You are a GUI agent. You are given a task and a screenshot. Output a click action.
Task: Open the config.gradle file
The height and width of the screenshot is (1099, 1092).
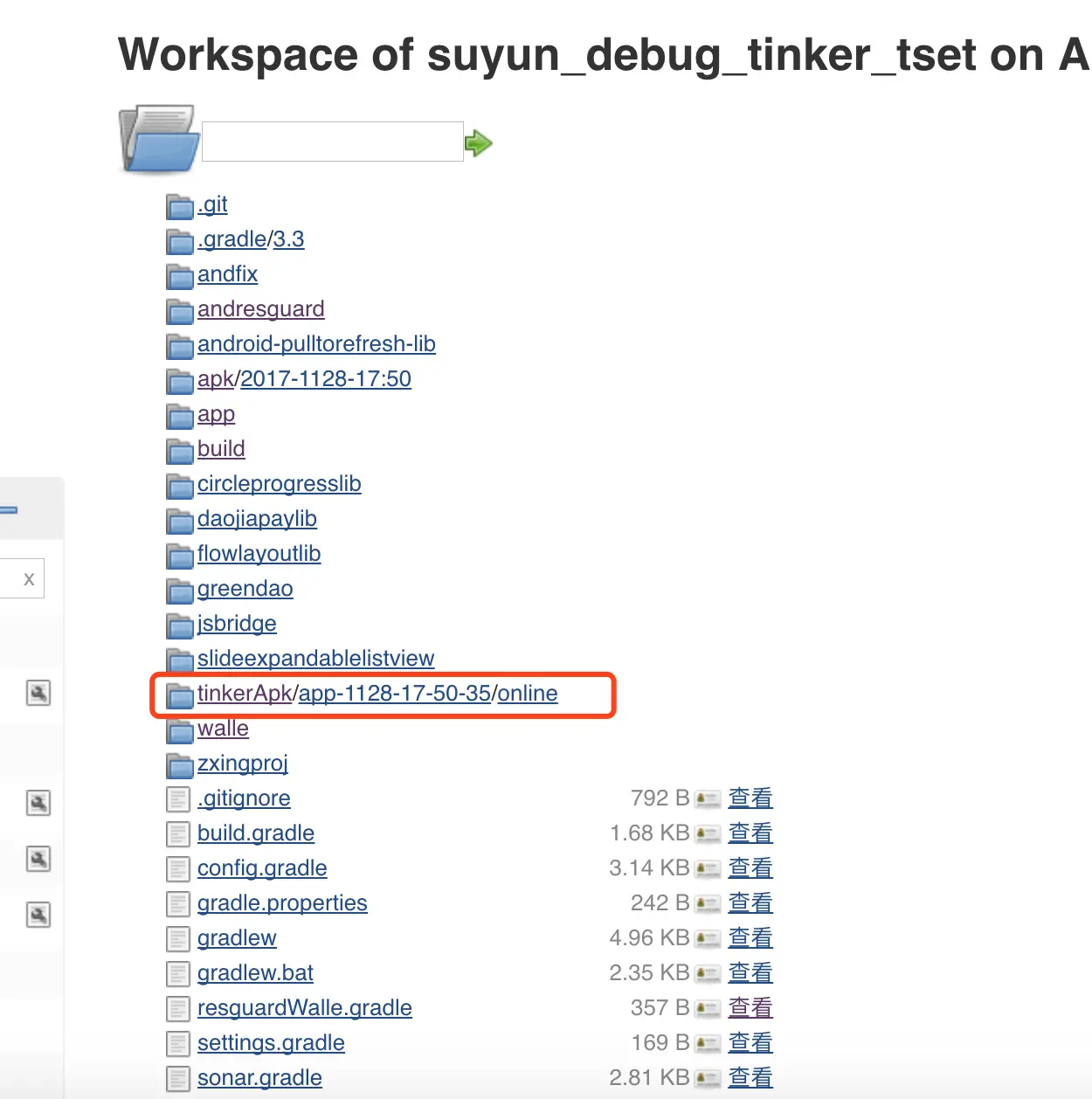tap(262, 868)
